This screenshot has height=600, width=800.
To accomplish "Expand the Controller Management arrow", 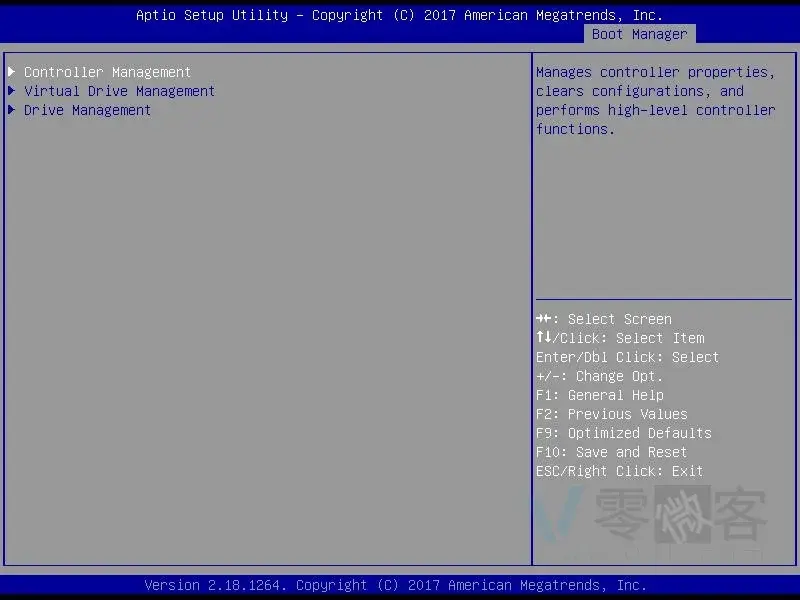I will coord(12,72).
